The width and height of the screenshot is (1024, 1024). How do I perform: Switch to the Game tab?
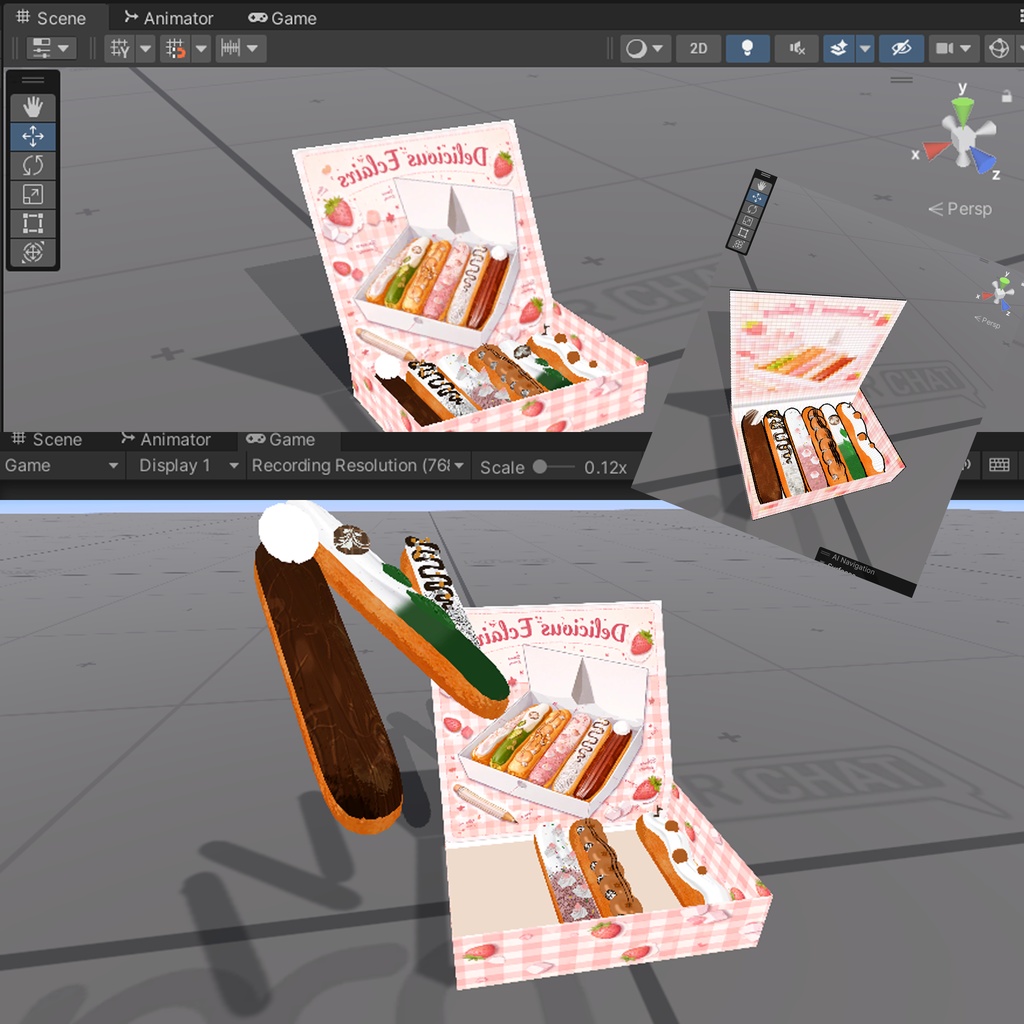point(282,17)
